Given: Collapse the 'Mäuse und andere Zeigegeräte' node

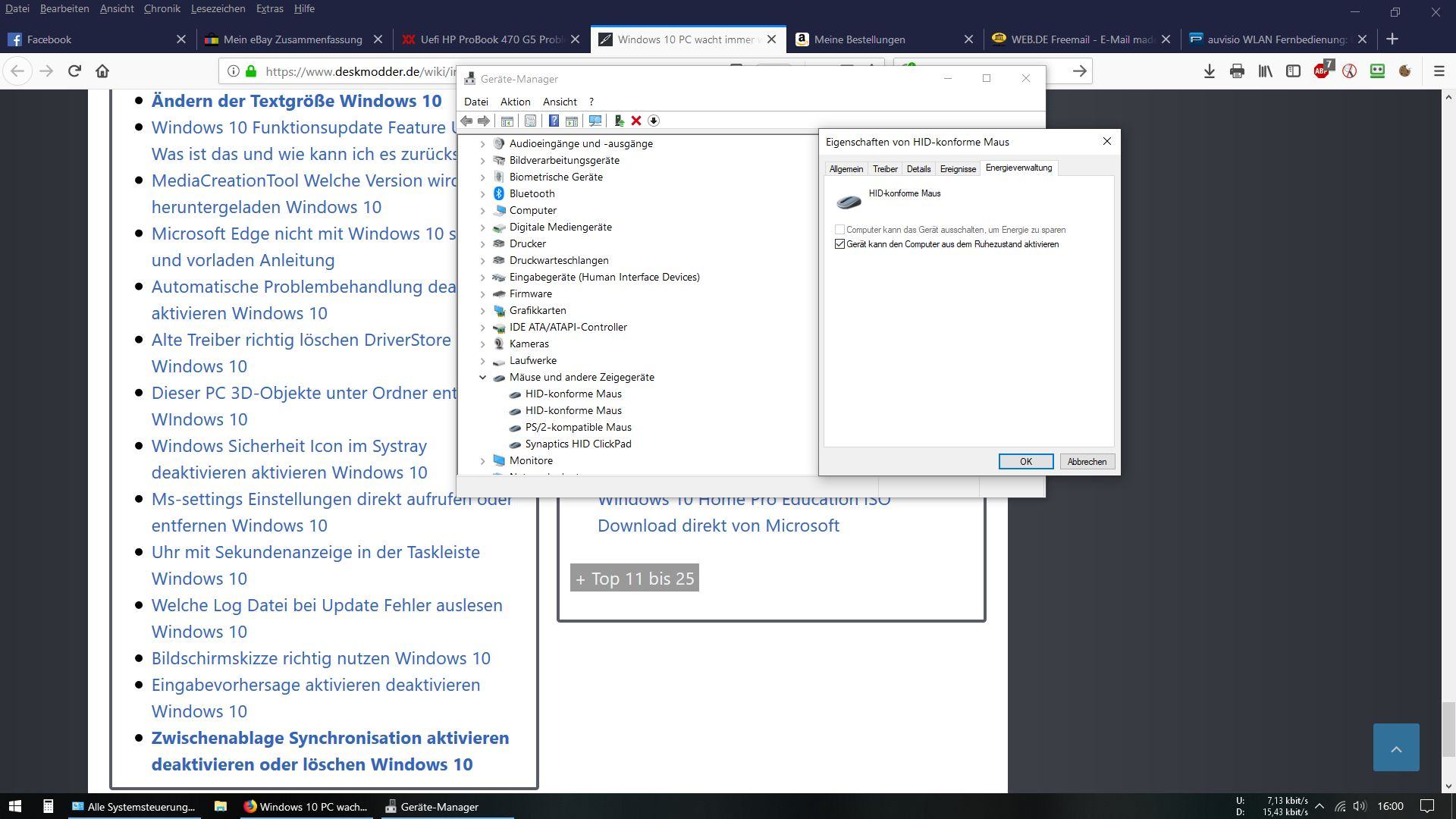Looking at the screenshot, I should pyautogui.click(x=482, y=377).
